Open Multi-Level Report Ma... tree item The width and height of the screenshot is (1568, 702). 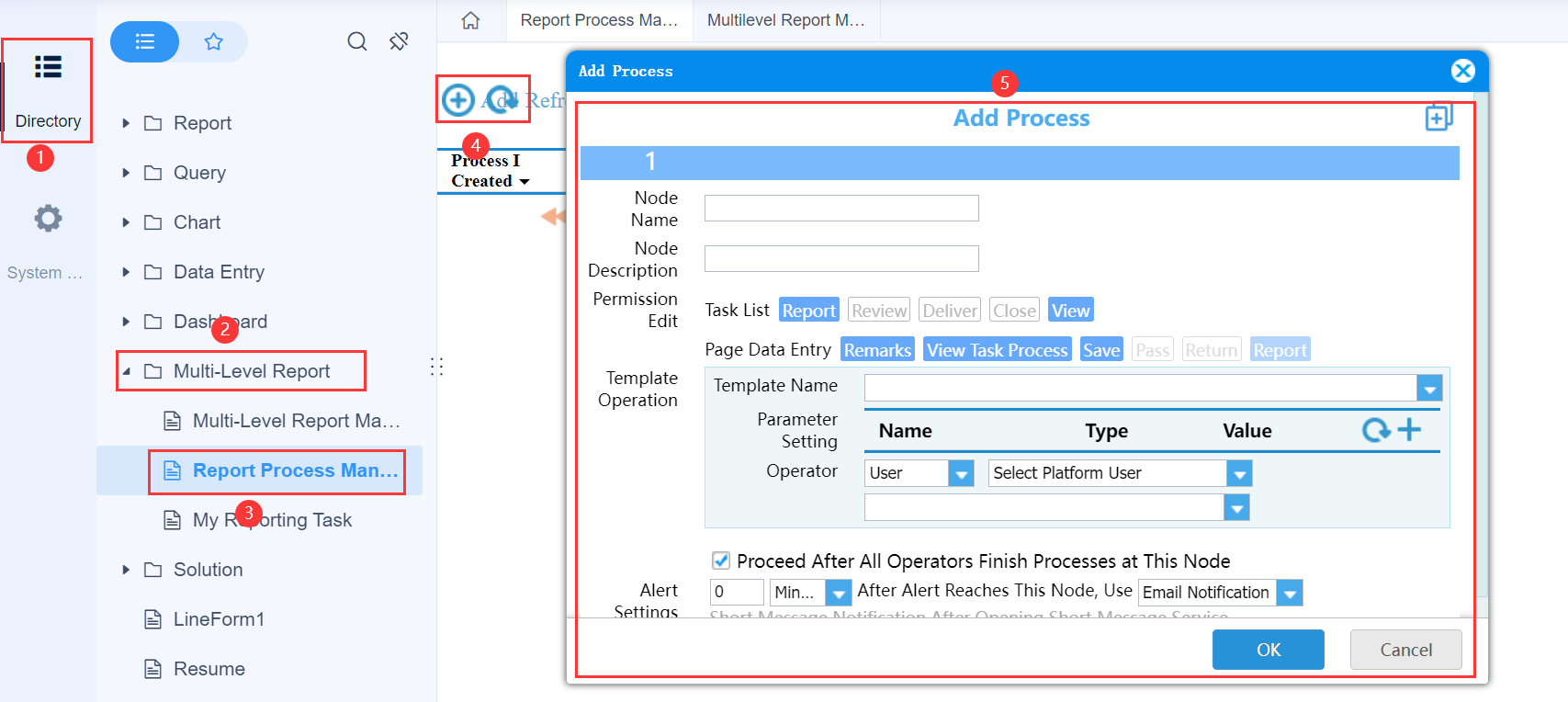(x=296, y=421)
